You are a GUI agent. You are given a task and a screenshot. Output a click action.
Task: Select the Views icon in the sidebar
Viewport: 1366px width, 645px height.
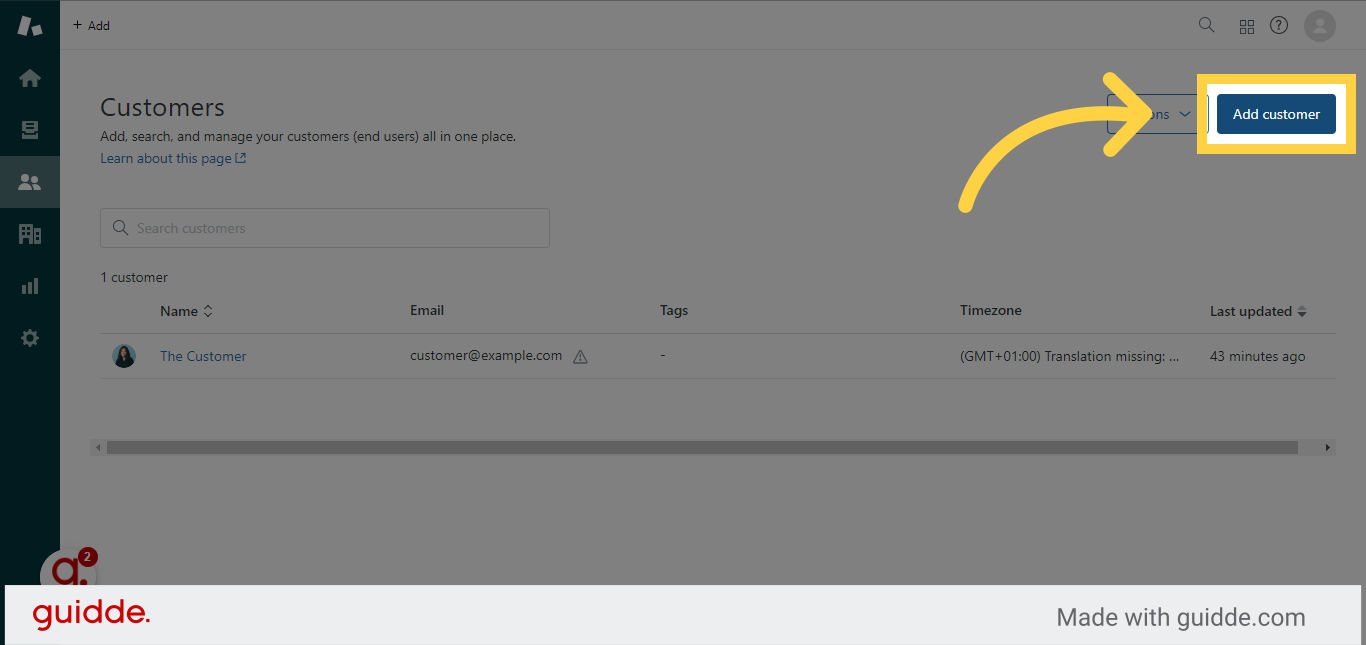pyautogui.click(x=30, y=129)
